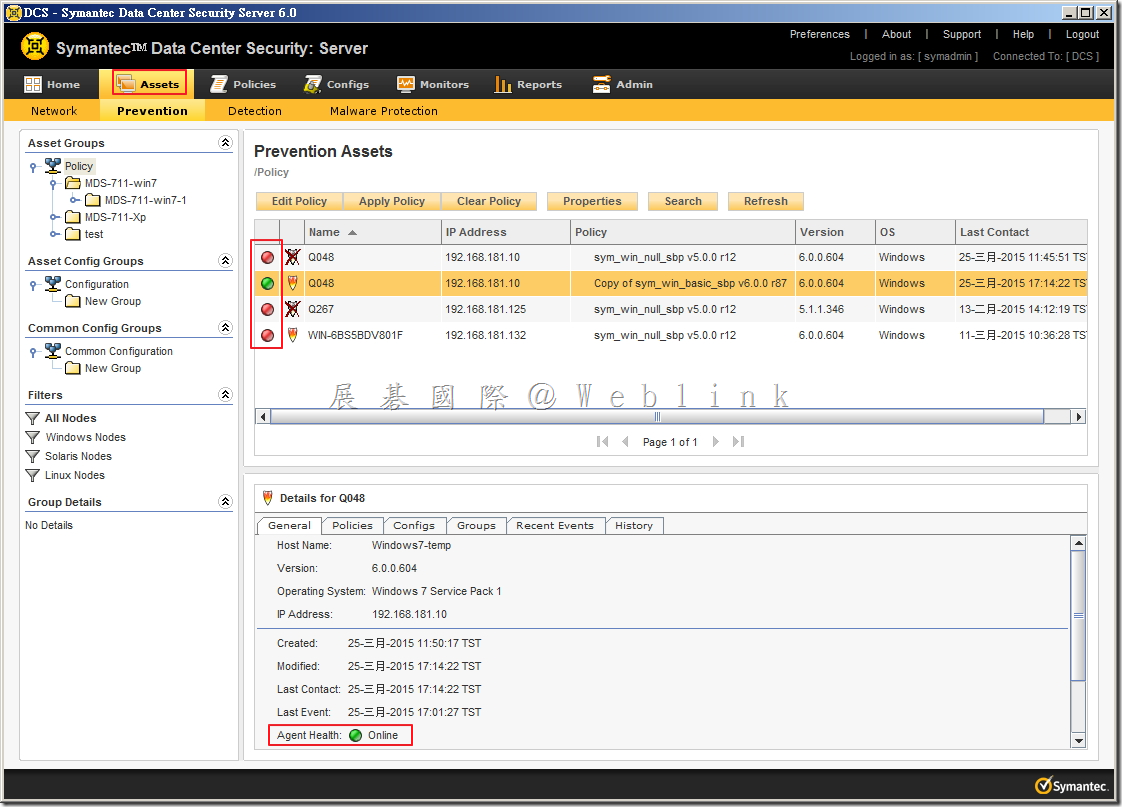This screenshot has width=1122, height=807.
Task: Click the Home icon in navigation bar
Action: pos(34,85)
